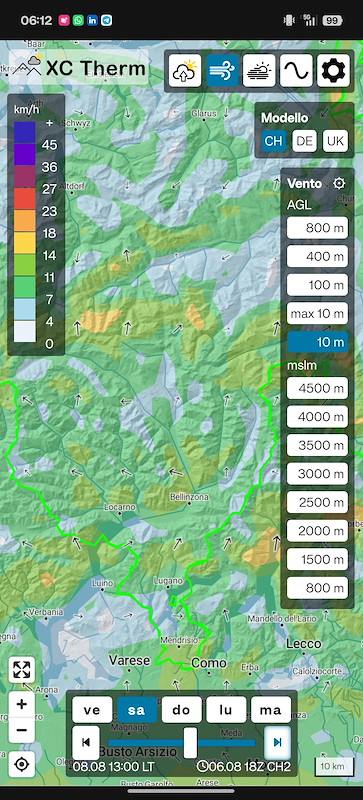Select wind at 4500 m mslm
The width and height of the screenshot is (363, 800).
coord(317,388)
